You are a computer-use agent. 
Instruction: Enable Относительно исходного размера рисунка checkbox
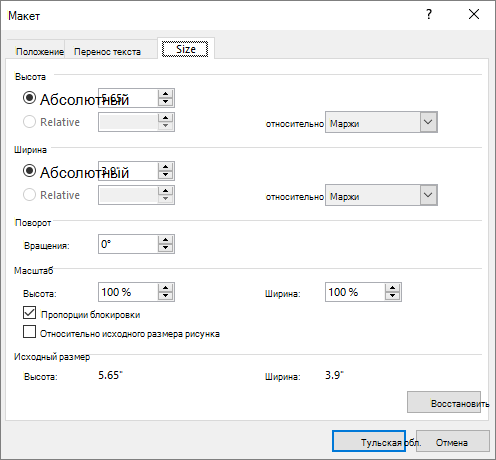click(30, 332)
